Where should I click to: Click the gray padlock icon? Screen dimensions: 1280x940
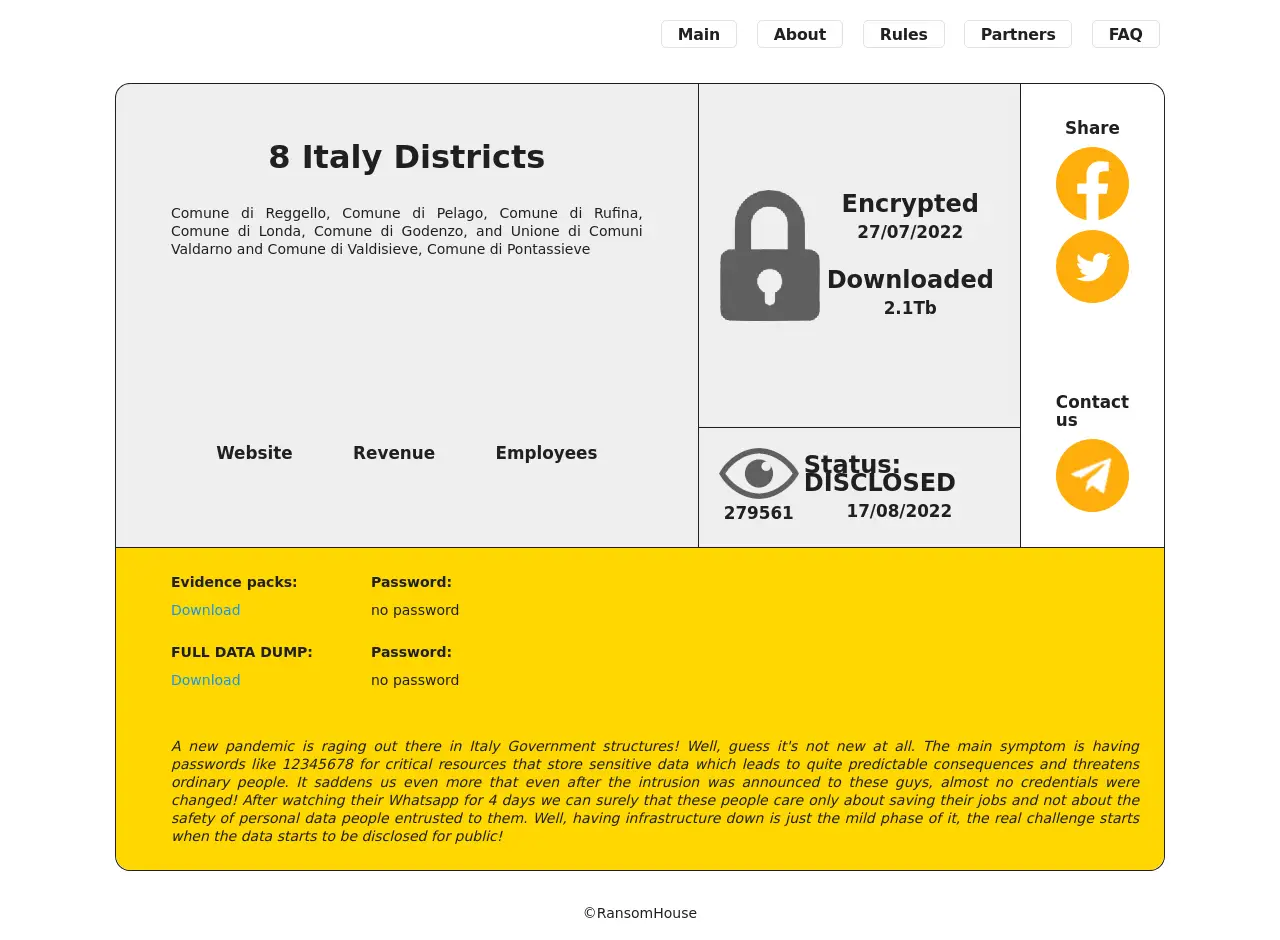769,257
